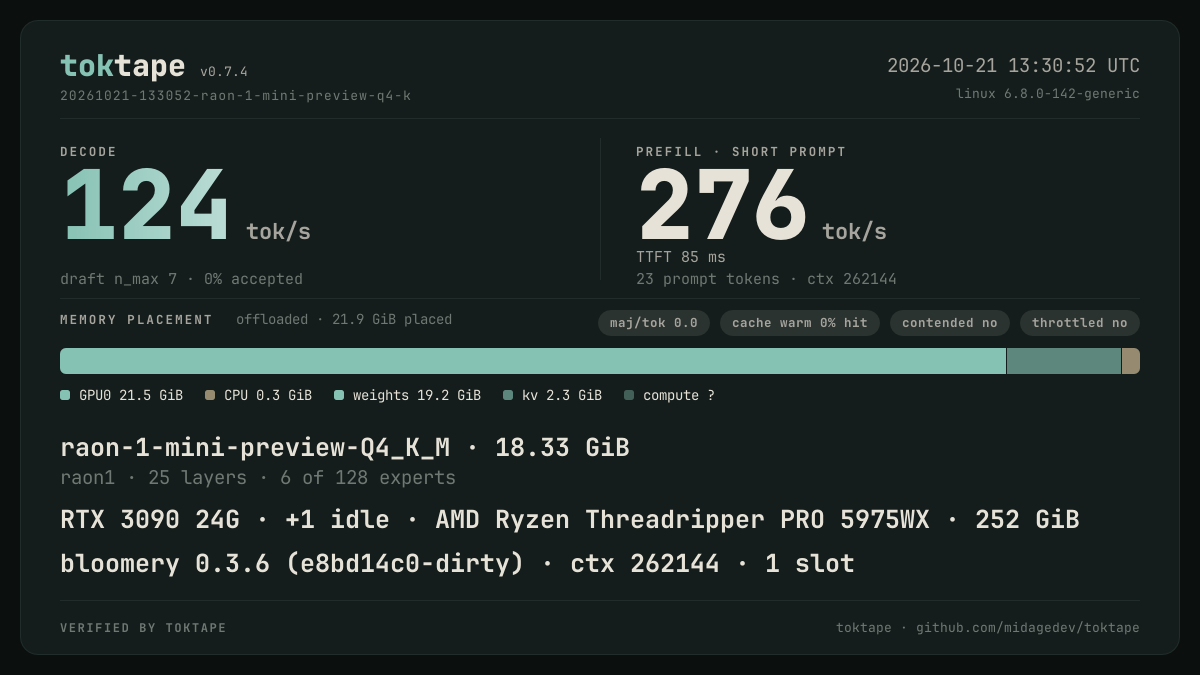Click the weights segment of memory bar

[533, 361]
